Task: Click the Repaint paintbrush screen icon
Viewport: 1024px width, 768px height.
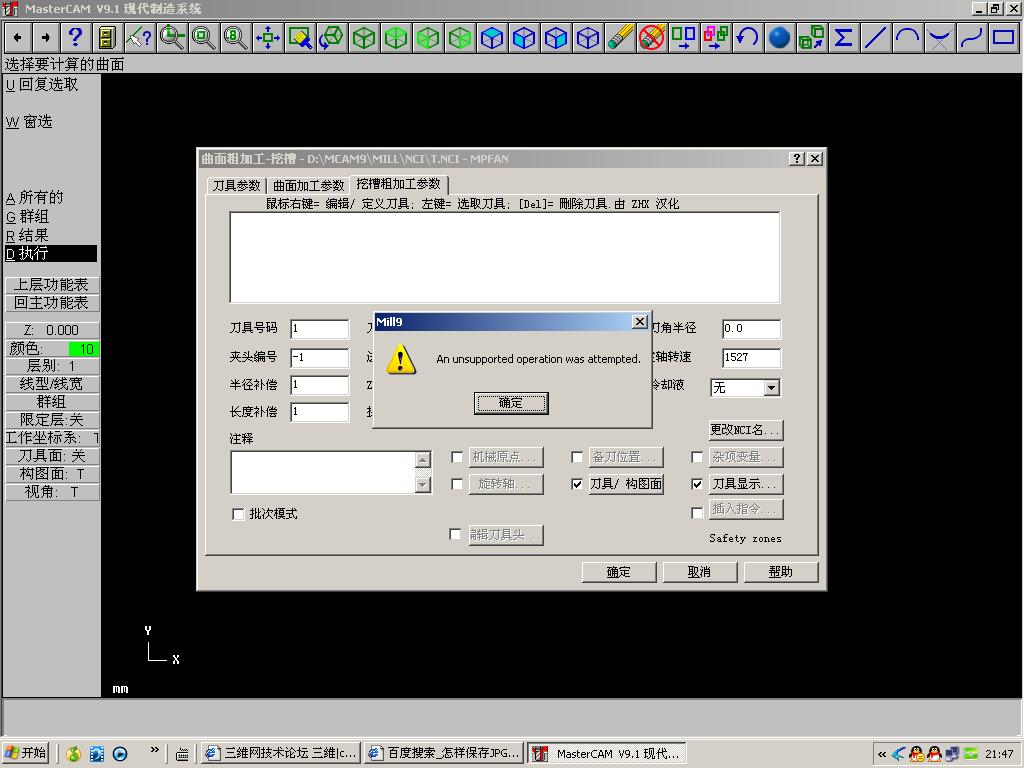Action: pyautogui.click(x=300, y=38)
